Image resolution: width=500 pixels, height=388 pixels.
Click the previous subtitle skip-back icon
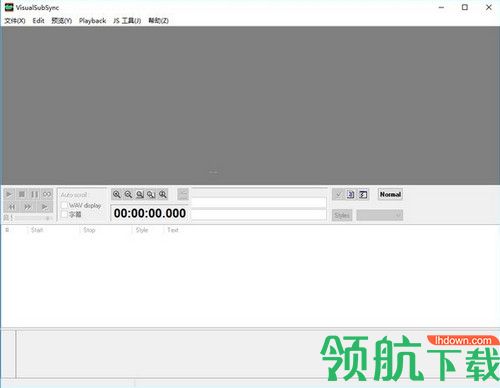pos(11,207)
